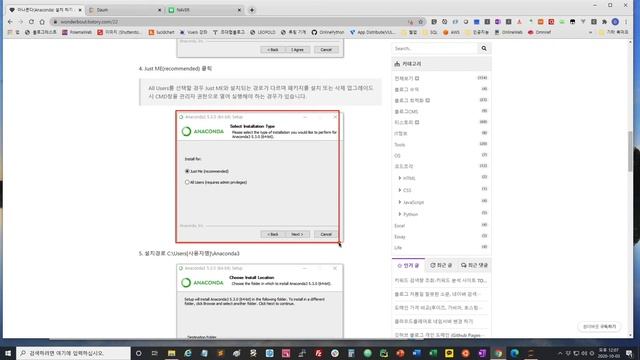The image size is (640, 360).
Task: Open the GitHub OnlinePython bookmark
Action: (x=328, y=32)
